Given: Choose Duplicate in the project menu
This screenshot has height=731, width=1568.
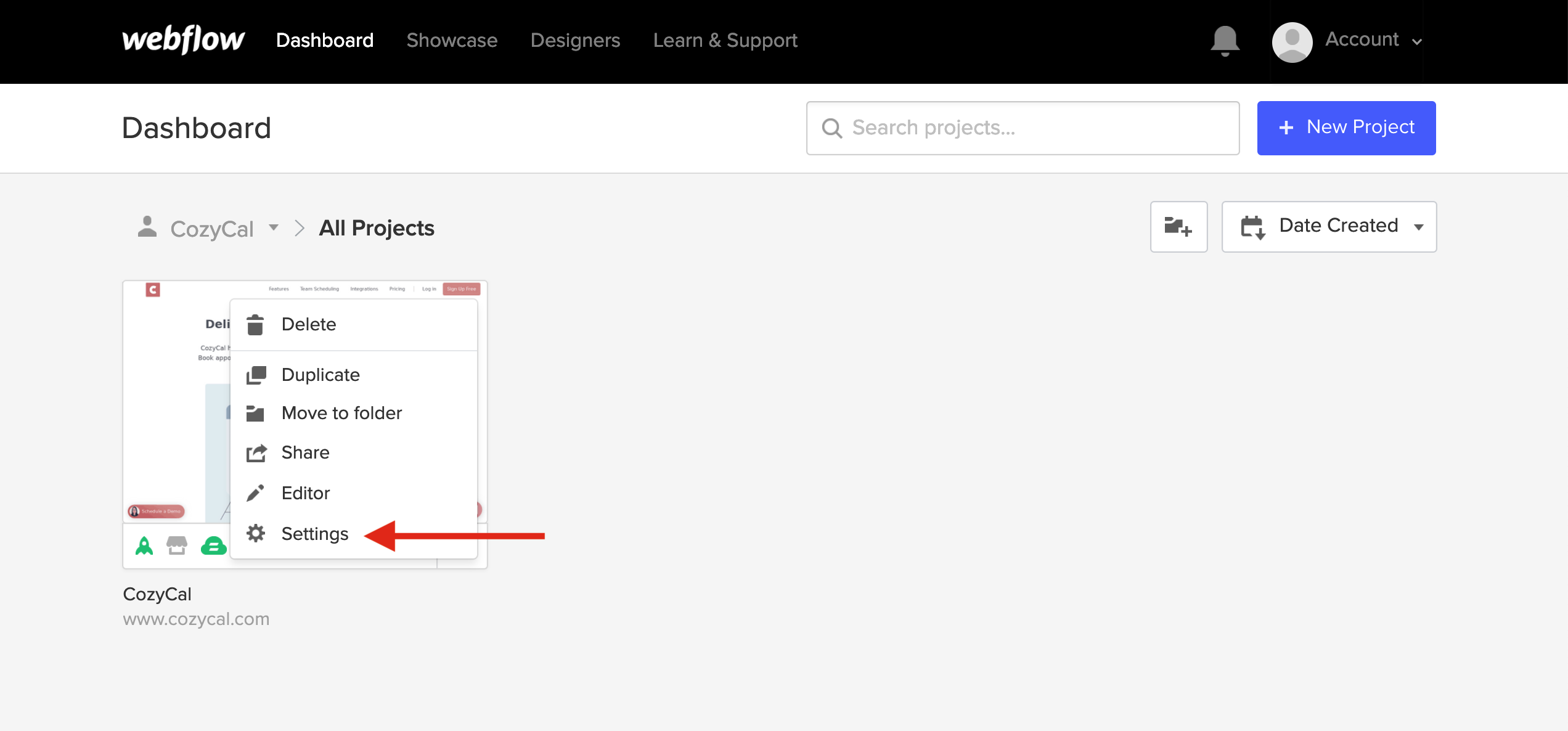Looking at the screenshot, I should click(321, 375).
